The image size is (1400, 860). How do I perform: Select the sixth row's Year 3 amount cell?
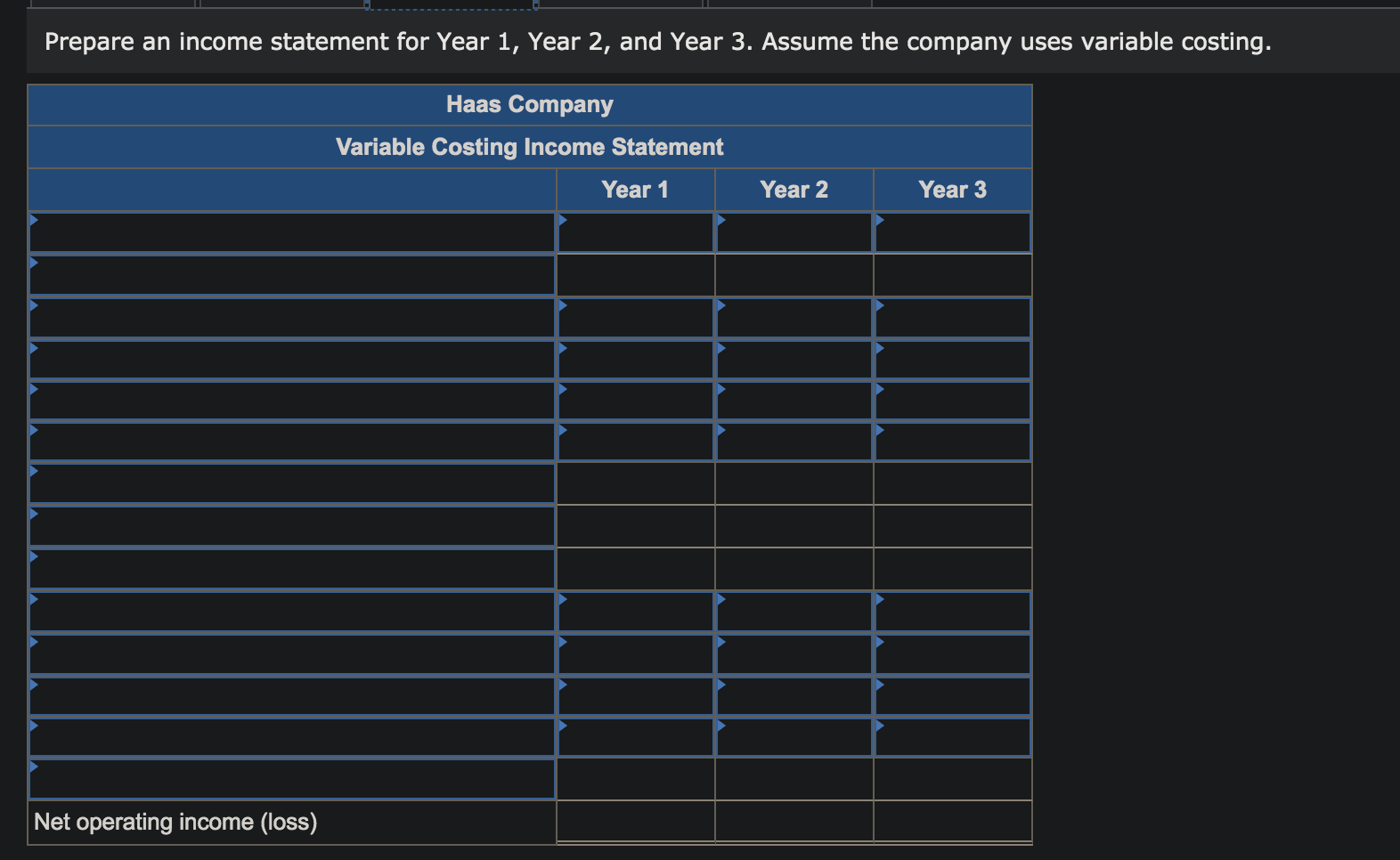[x=953, y=442]
